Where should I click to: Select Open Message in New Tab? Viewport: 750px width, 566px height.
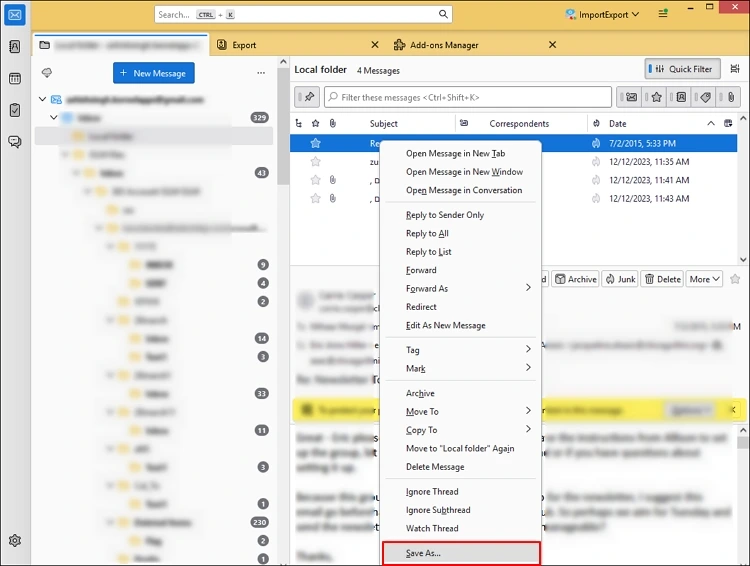click(x=461, y=153)
